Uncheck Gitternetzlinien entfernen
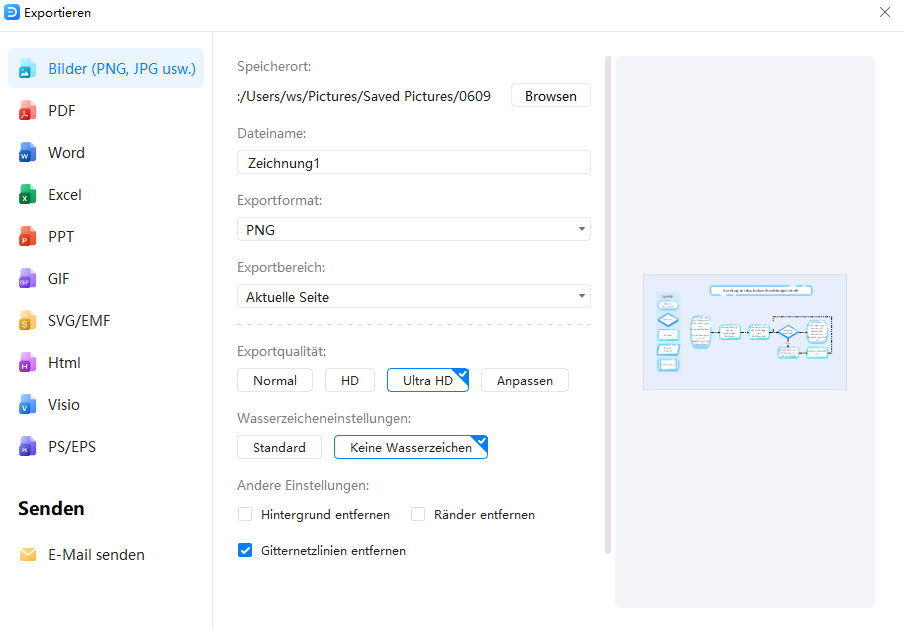The image size is (904, 629). [x=245, y=551]
